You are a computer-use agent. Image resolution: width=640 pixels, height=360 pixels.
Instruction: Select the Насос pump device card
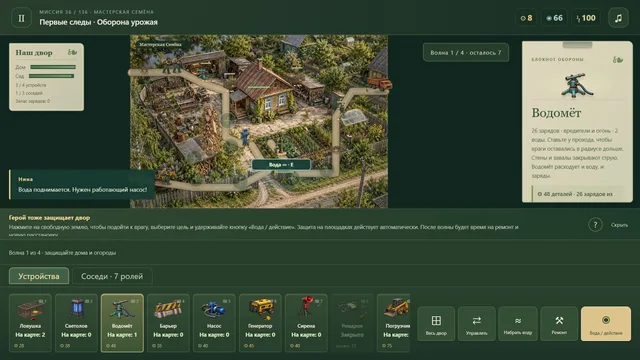click(x=214, y=322)
